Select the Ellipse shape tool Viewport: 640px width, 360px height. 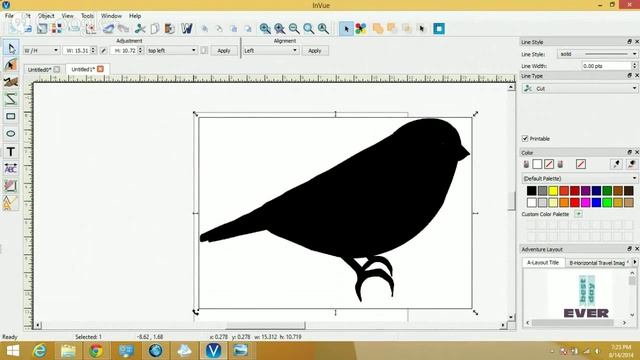11,133
